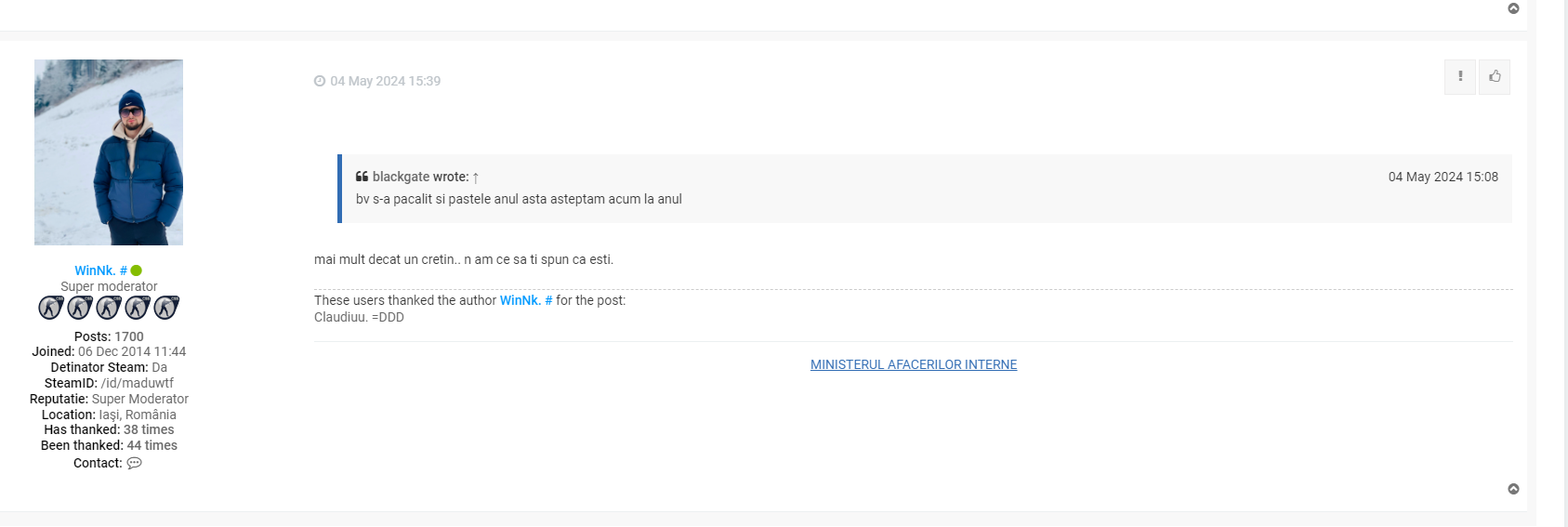
Task: Click the up-arrow next to blackgate wrote
Action: click(x=476, y=178)
